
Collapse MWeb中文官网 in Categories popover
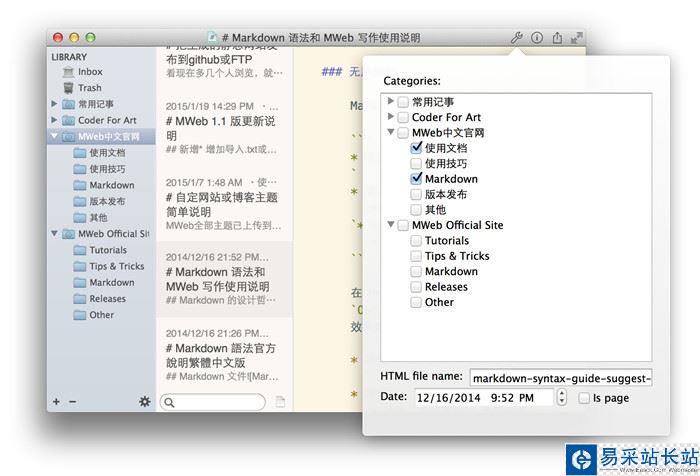tap(391, 132)
